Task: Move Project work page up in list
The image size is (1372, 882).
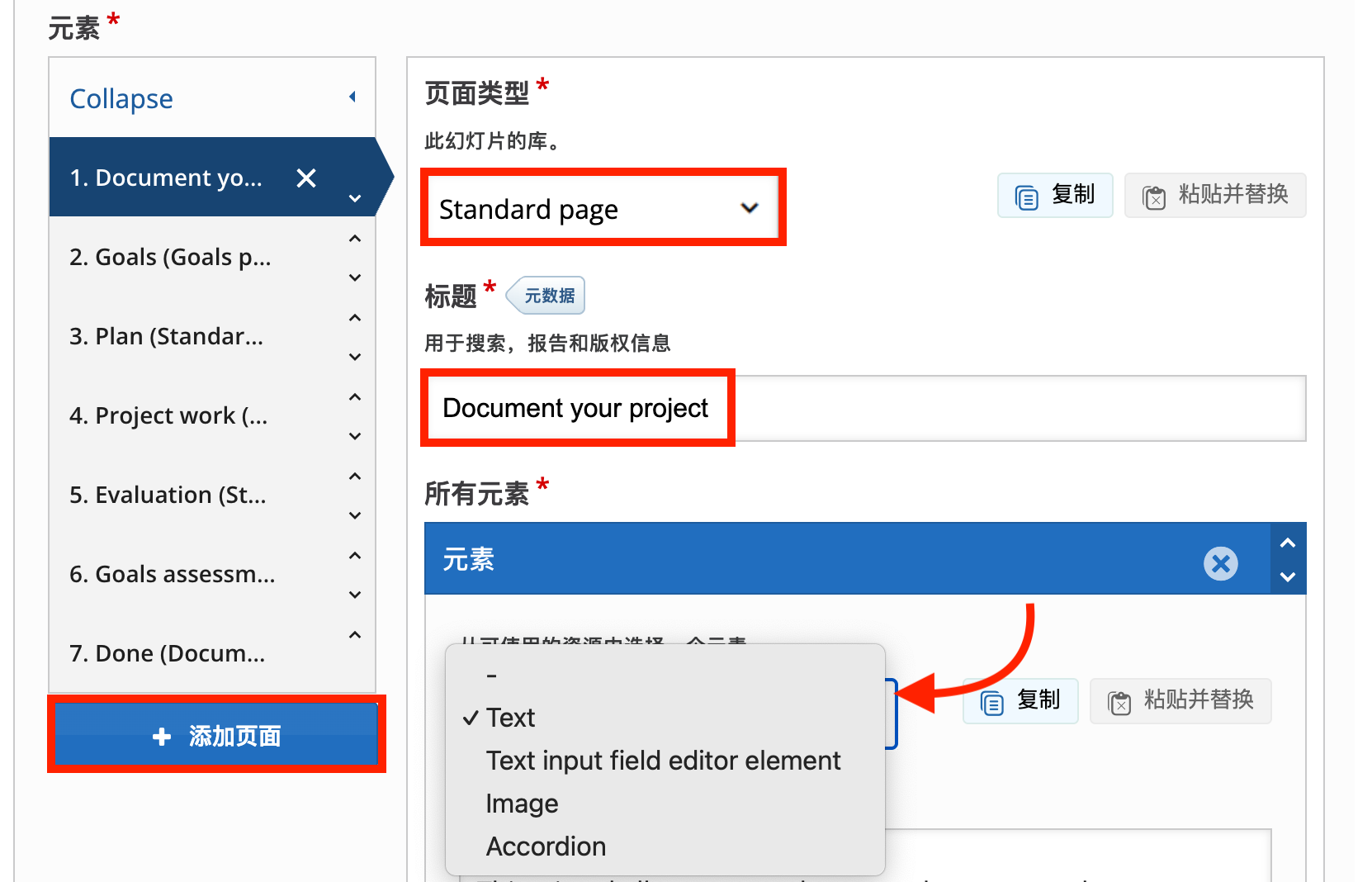Action: 355,398
